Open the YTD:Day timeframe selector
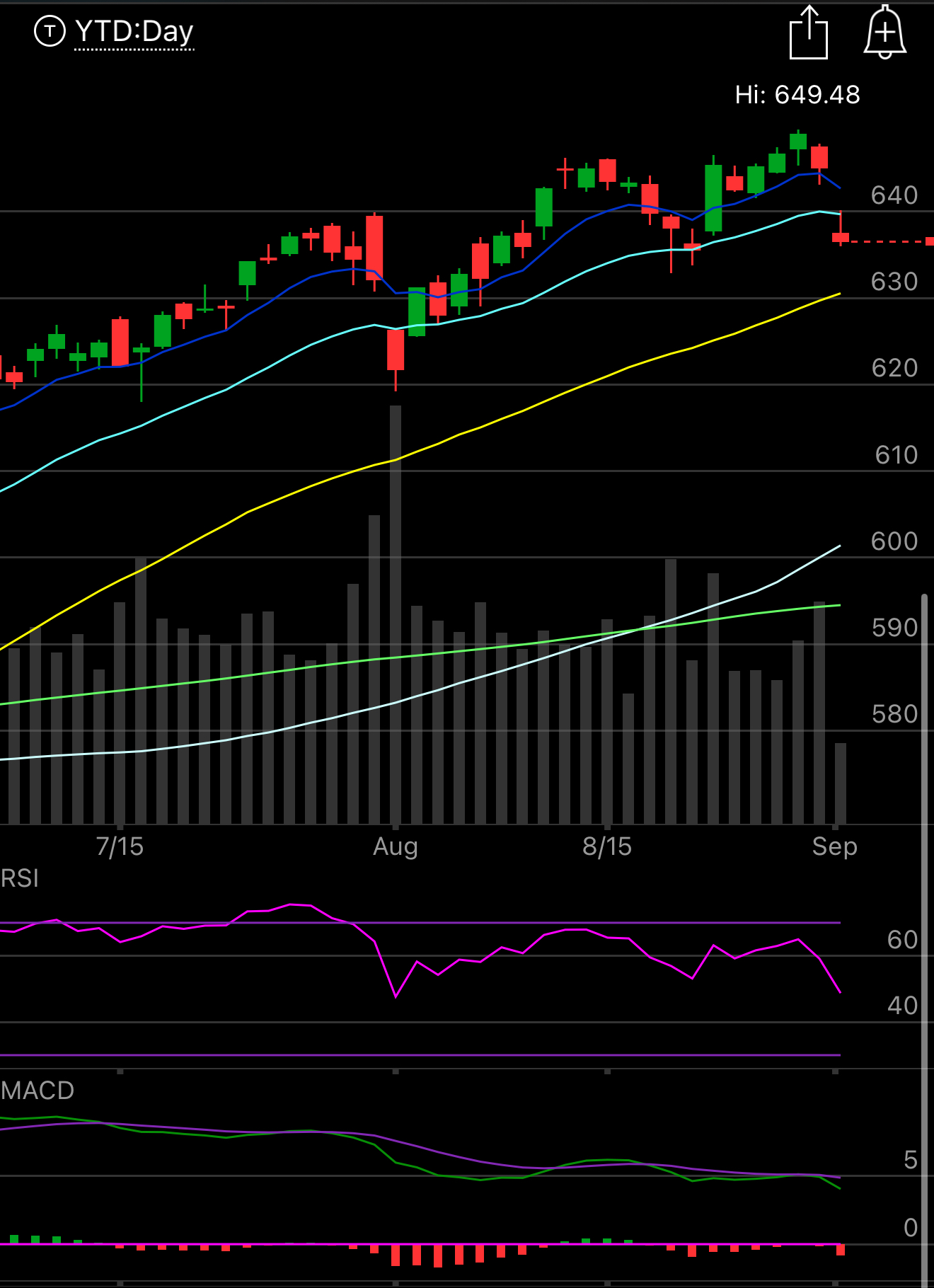Image resolution: width=934 pixels, height=1288 pixels. (134, 32)
